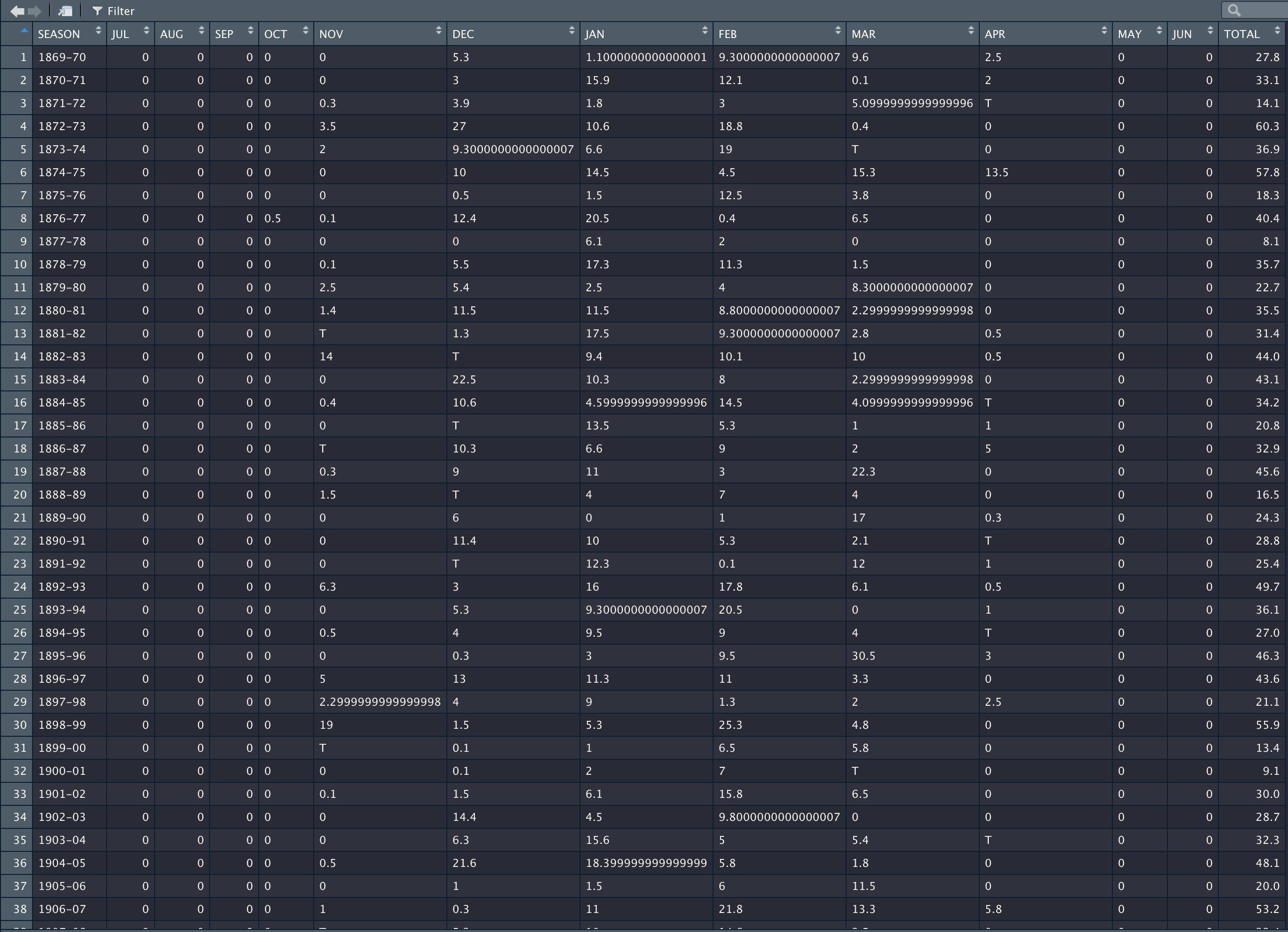This screenshot has width=1288, height=932.
Task: Click MAR value 17 in 1889-90 row
Action: [x=858, y=518]
